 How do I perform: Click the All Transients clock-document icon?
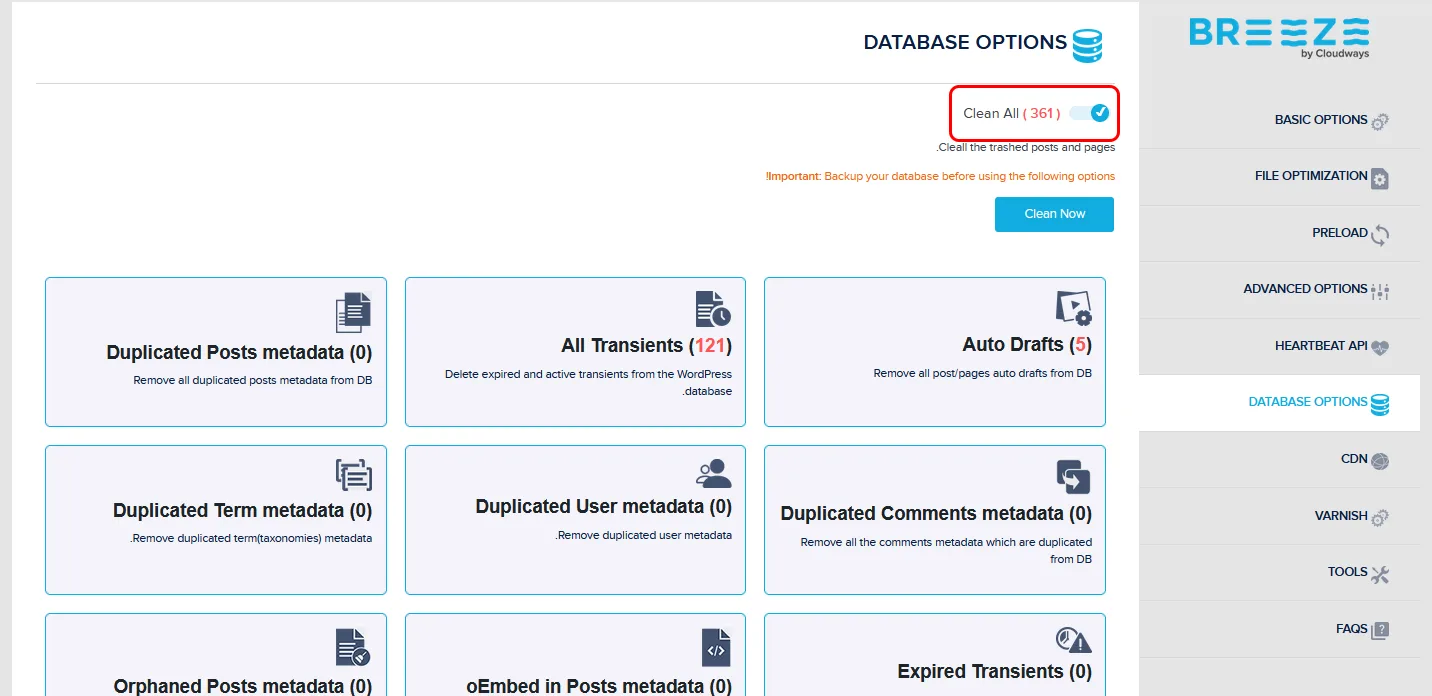click(713, 310)
